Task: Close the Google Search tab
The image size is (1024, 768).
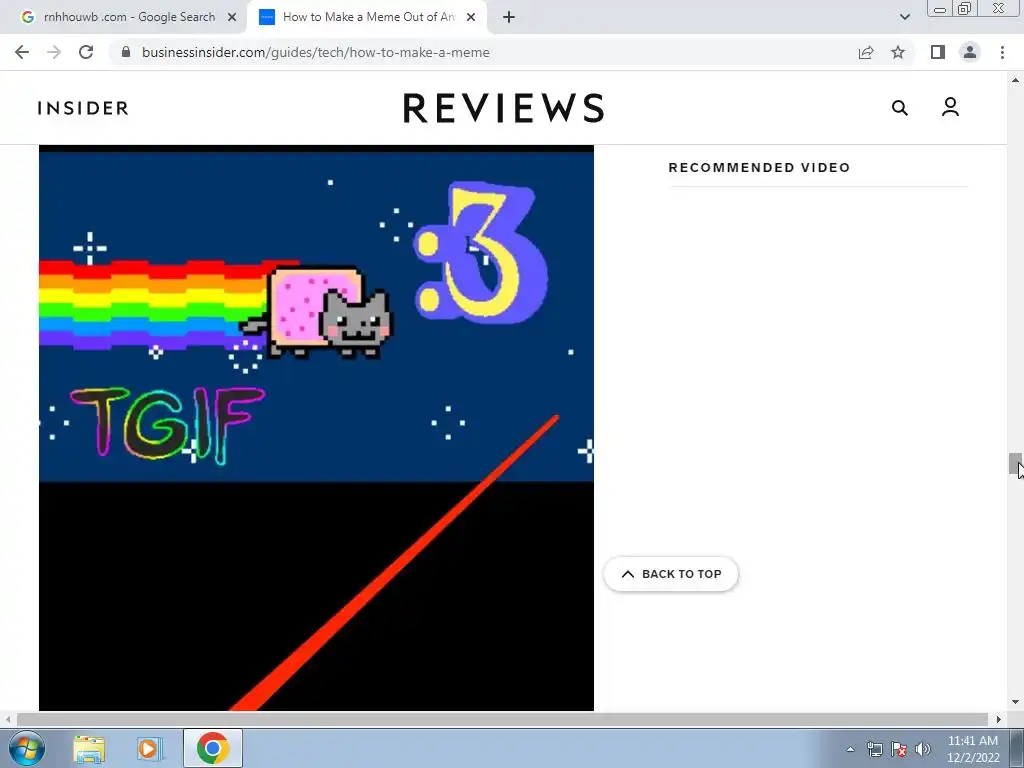Action: pos(232,17)
